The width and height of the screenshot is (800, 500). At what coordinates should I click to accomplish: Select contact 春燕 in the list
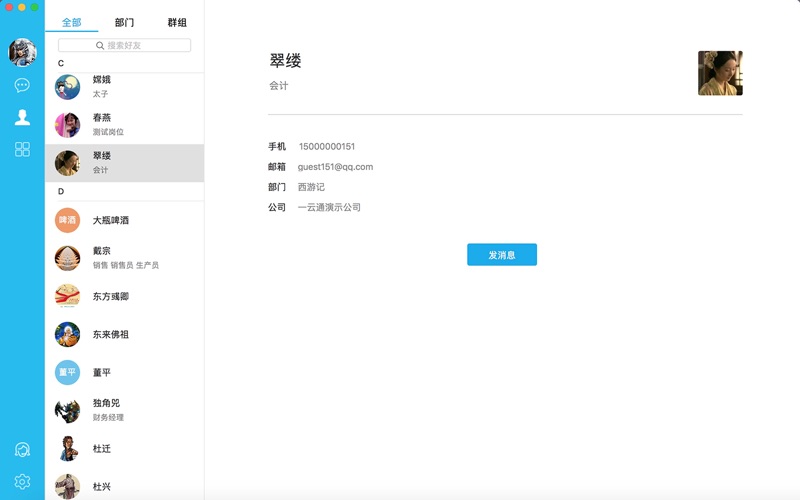(x=124, y=124)
